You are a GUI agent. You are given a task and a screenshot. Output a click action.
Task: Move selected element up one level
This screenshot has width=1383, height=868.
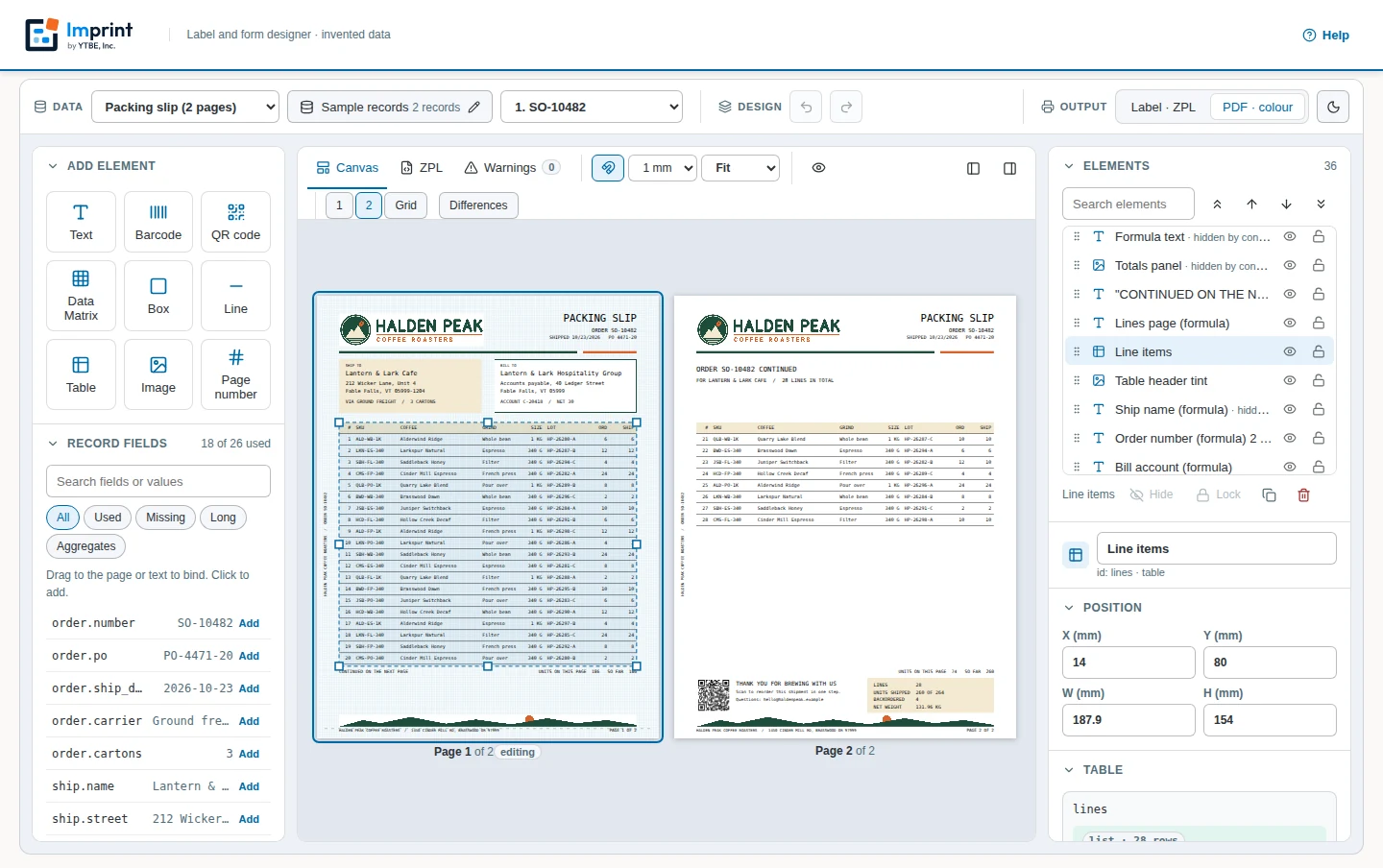point(1251,204)
